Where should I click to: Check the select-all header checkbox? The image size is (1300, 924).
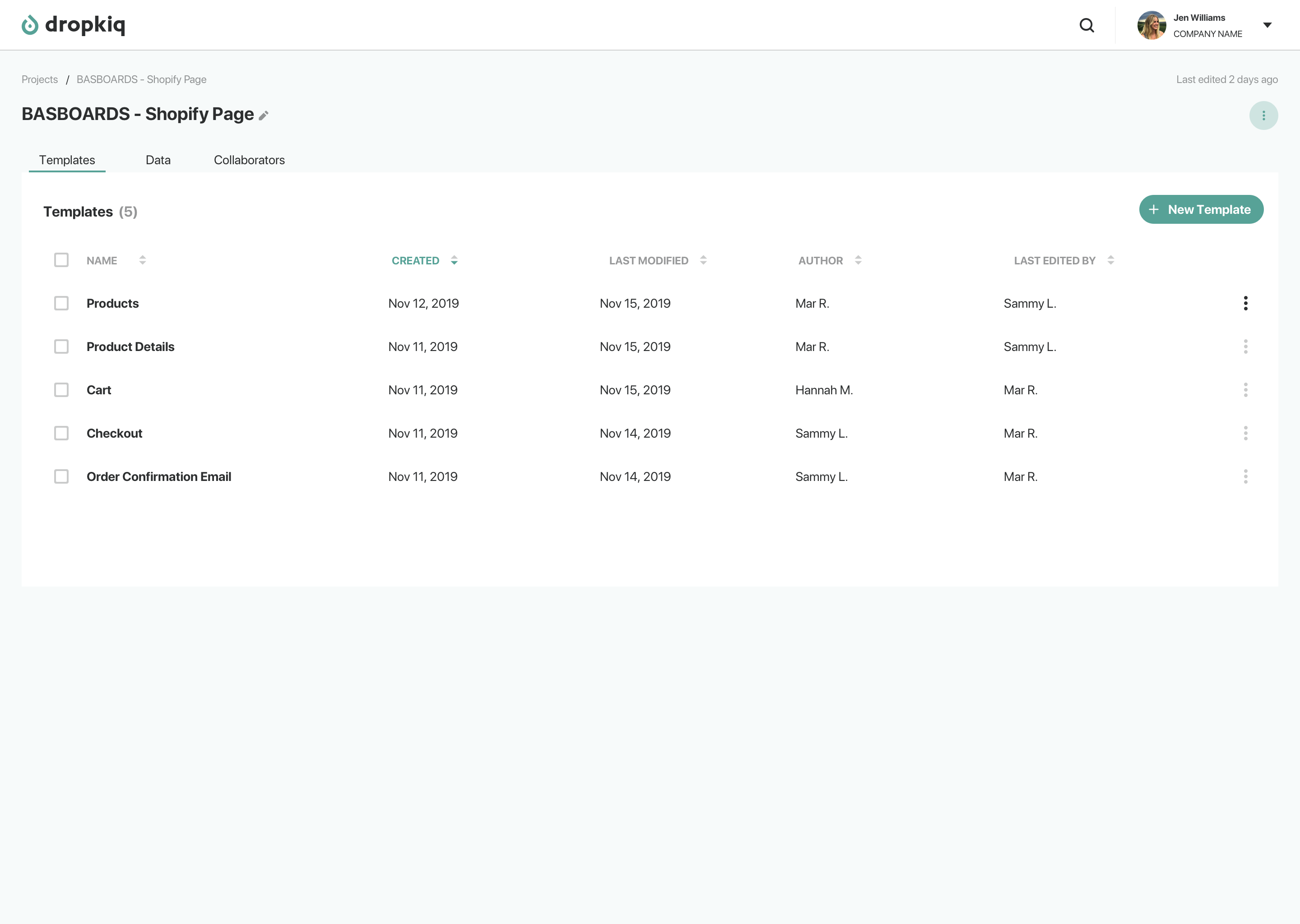coord(61,260)
